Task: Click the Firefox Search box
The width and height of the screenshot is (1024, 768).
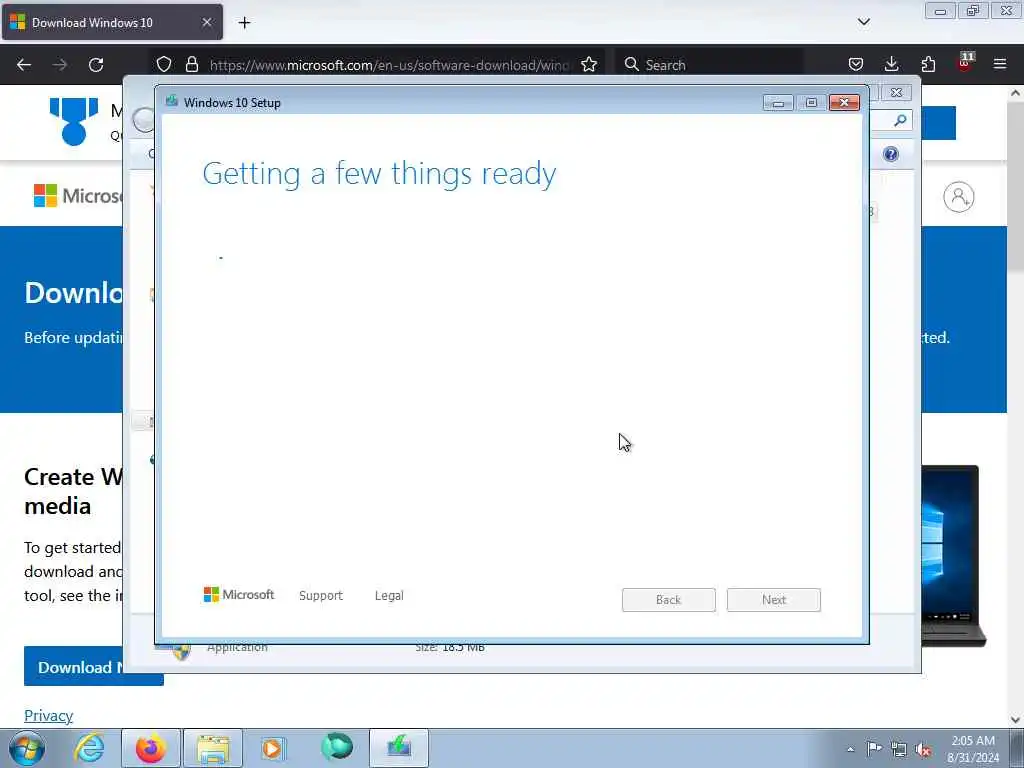Action: pos(711,65)
